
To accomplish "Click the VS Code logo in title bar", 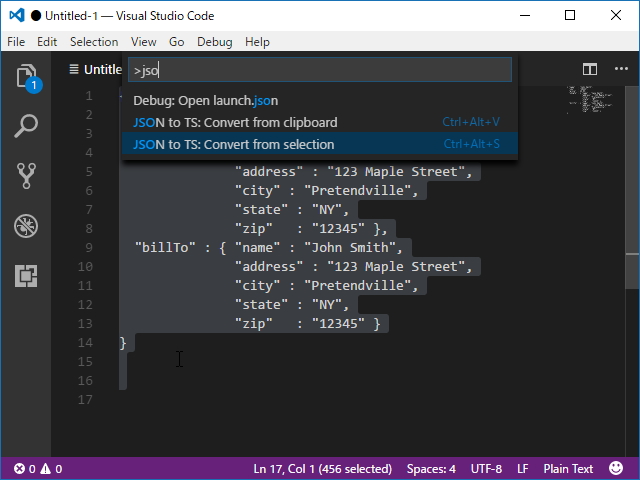I will click(17, 16).
